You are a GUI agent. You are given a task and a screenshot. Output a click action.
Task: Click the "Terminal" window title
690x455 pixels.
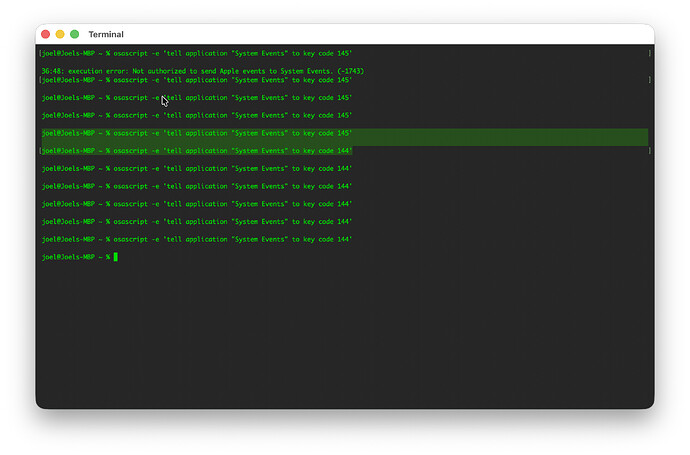pyautogui.click(x=106, y=34)
